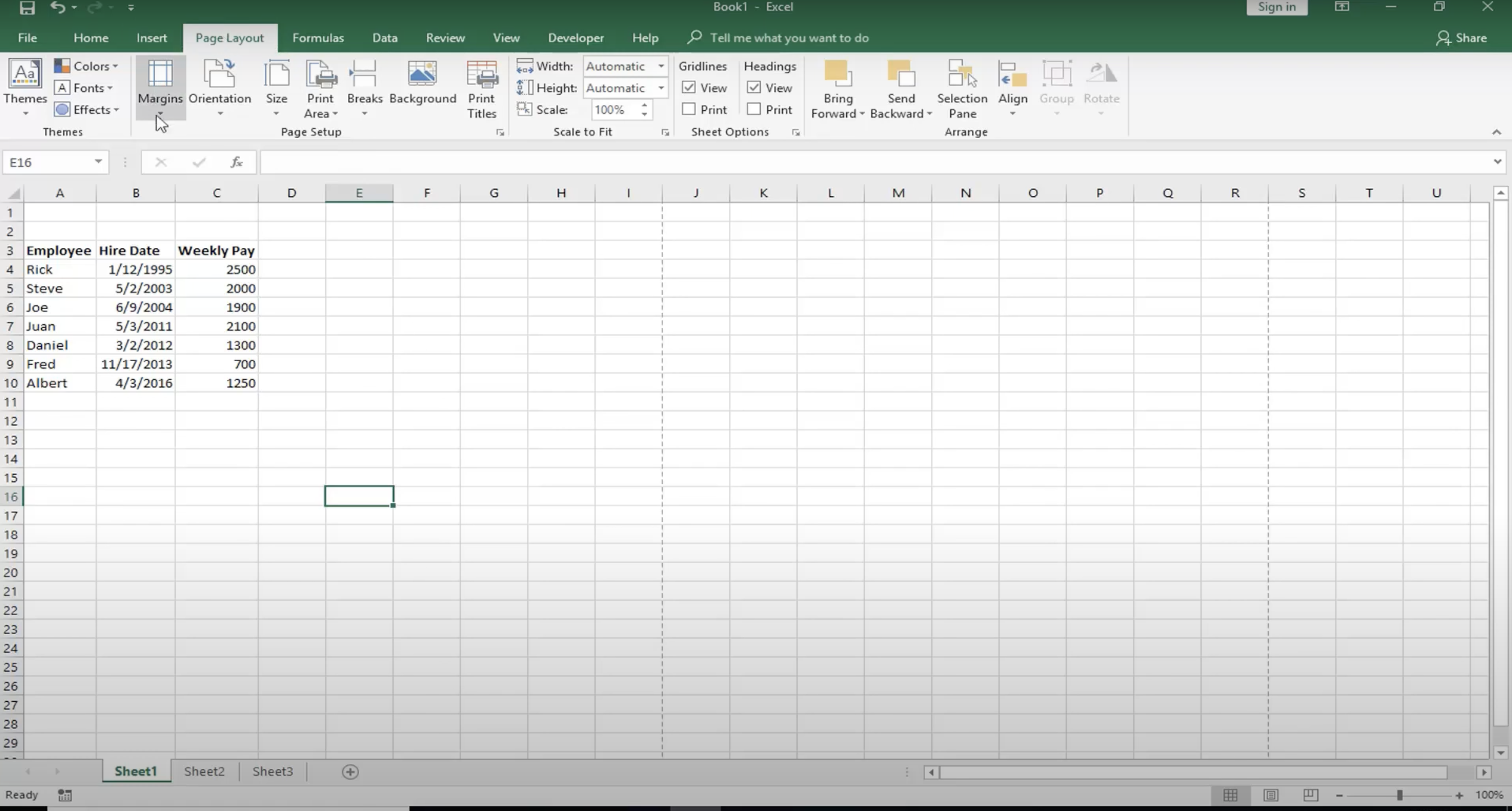Enable Gridlines Print checkbox

click(x=689, y=109)
